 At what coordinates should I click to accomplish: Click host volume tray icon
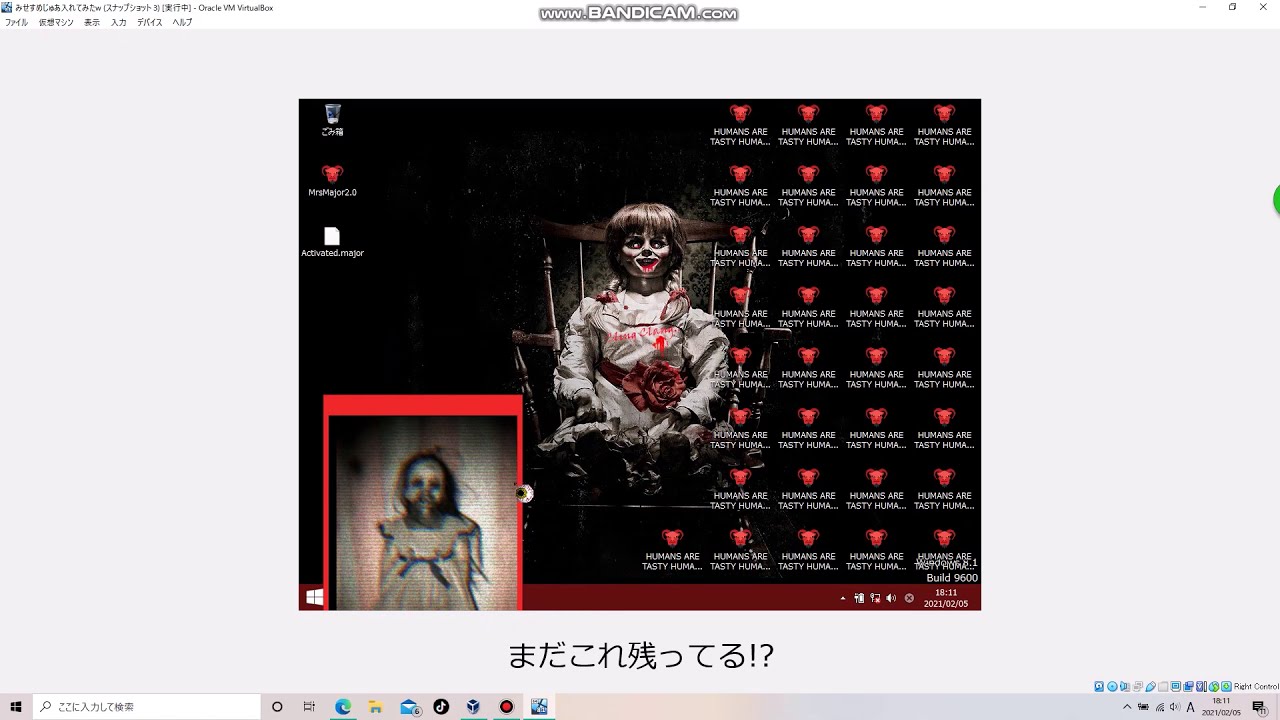pos(1175,707)
